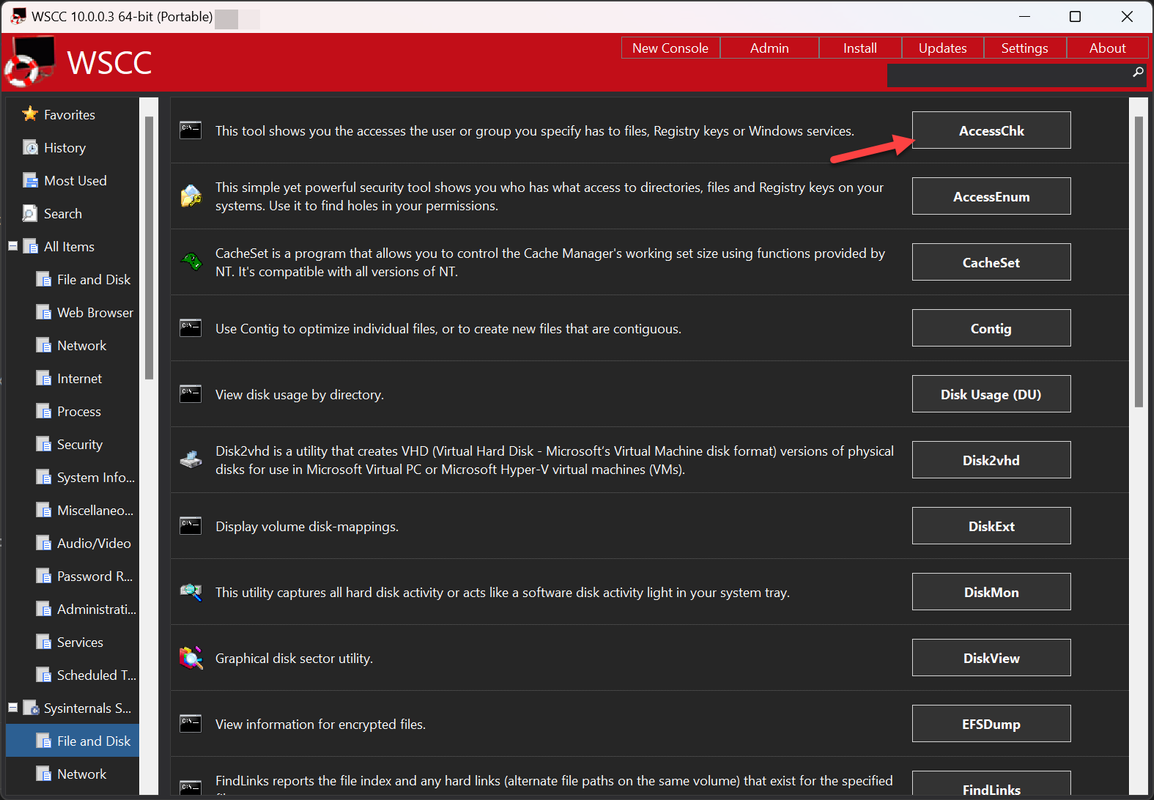Click the EFSDump console icon
Image resolution: width=1154 pixels, height=800 pixels.
[x=191, y=723]
